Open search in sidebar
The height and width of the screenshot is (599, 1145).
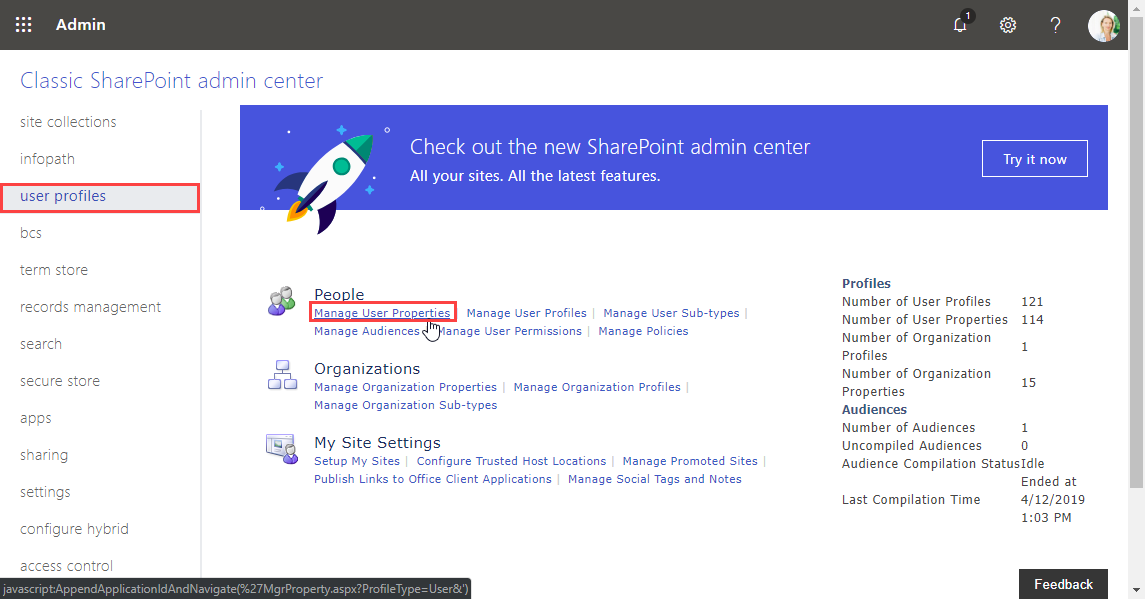(41, 344)
